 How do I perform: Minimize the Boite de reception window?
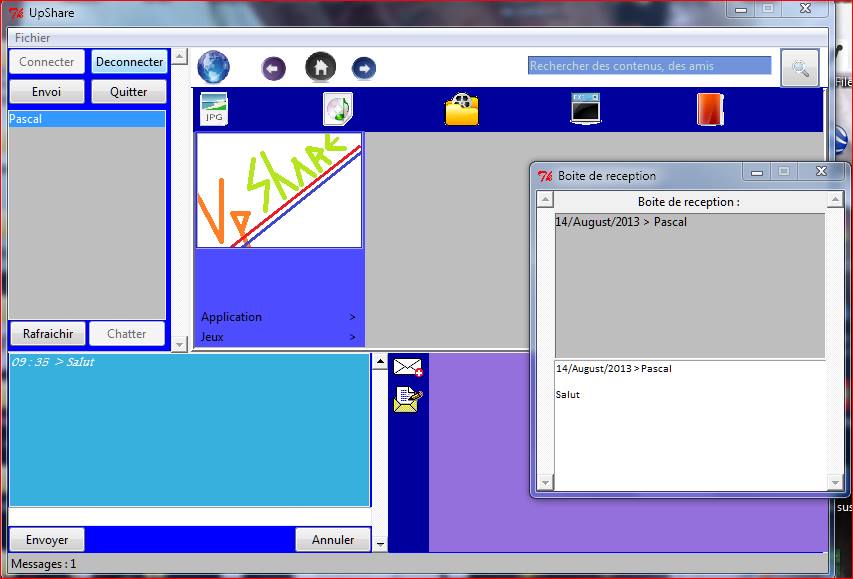pos(757,173)
